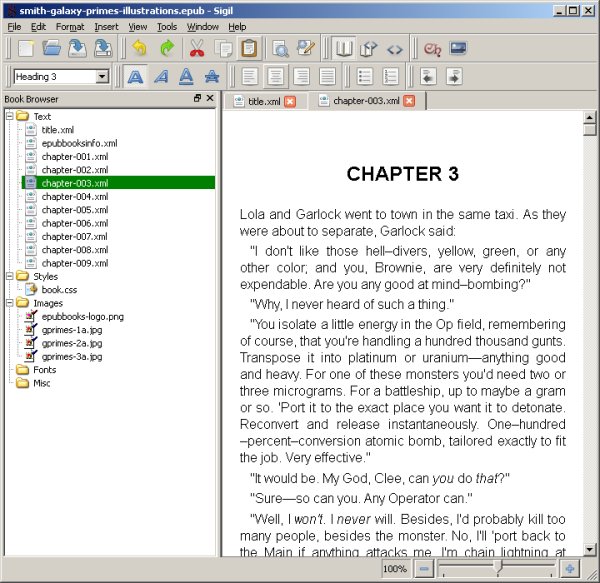
Task: Open the Heading 3 style dropdown
Action: click(x=103, y=77)
